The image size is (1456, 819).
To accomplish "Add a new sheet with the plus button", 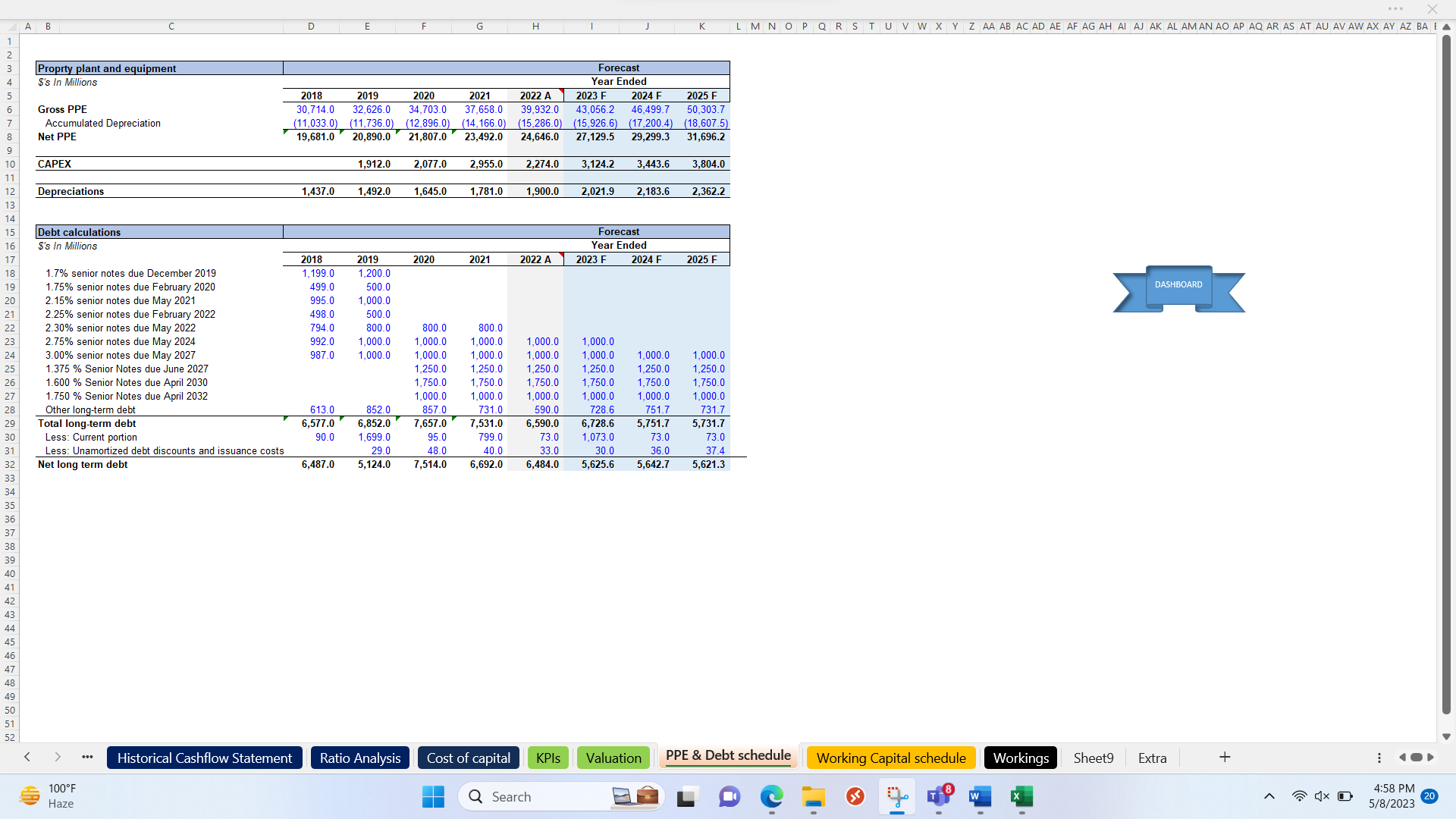I will [x=1225, y=757].
